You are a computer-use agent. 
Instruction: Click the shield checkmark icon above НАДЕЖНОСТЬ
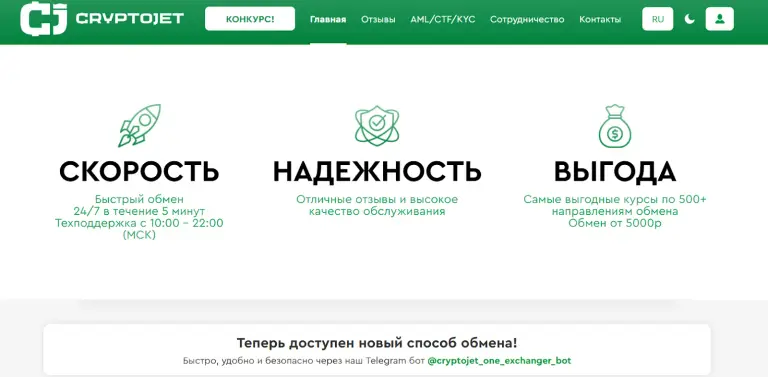pos(377,125)
